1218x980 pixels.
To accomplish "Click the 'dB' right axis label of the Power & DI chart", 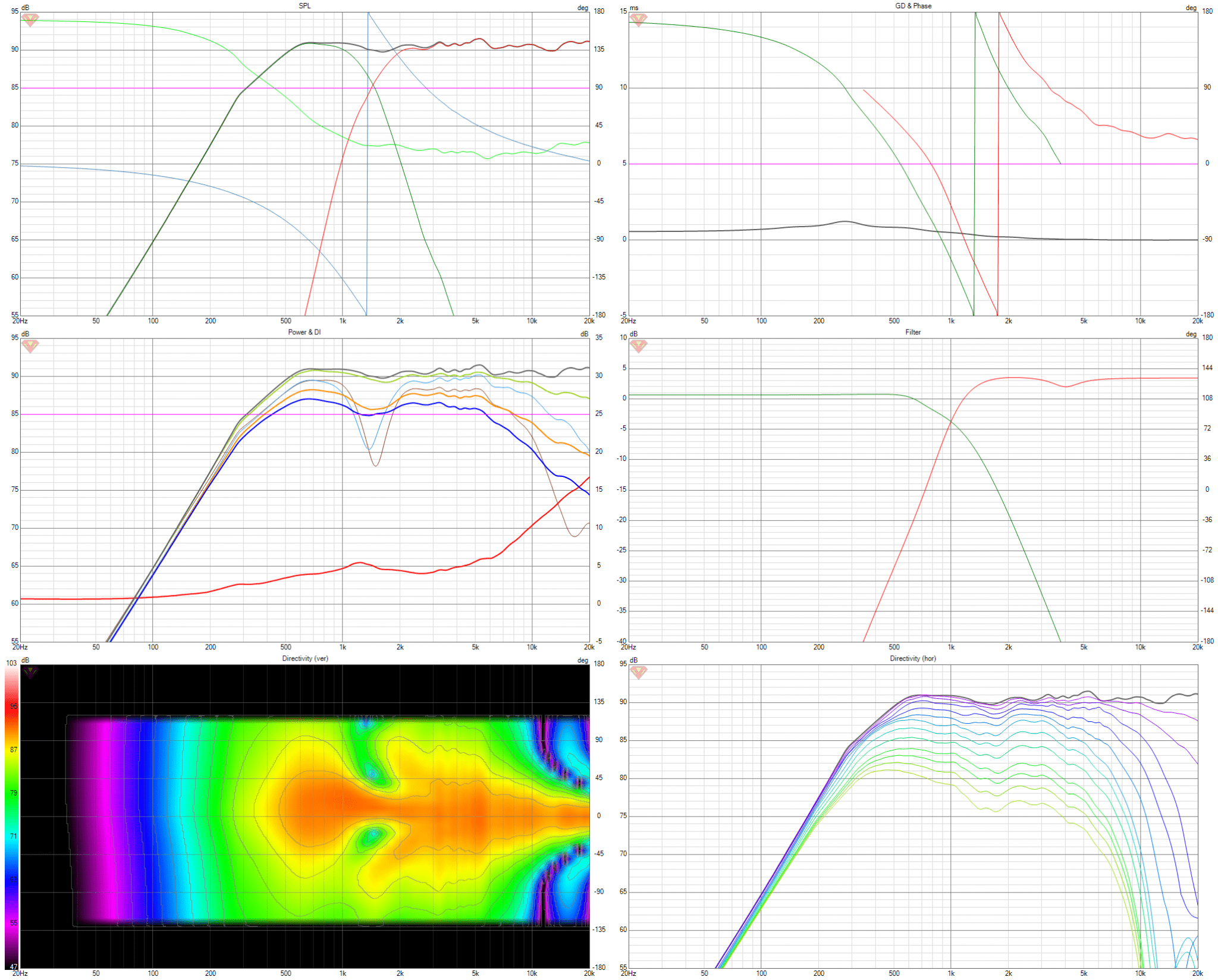I will click(584, 334).
